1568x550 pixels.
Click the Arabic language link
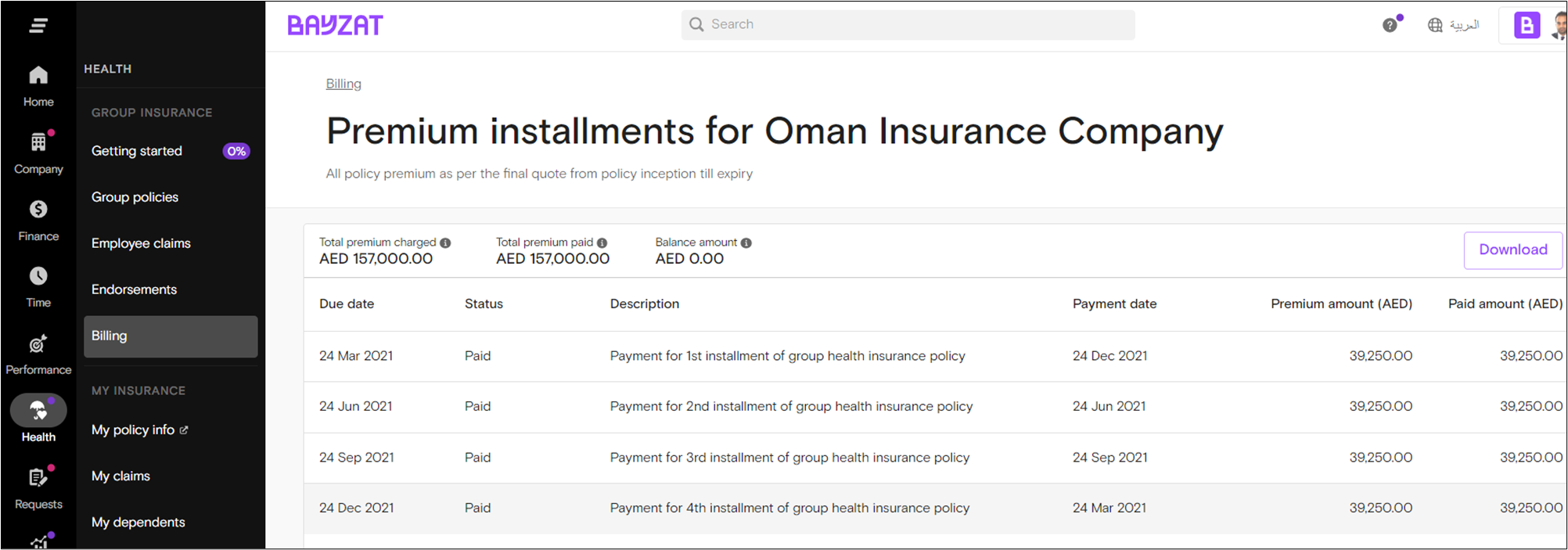click(1464, 25)
